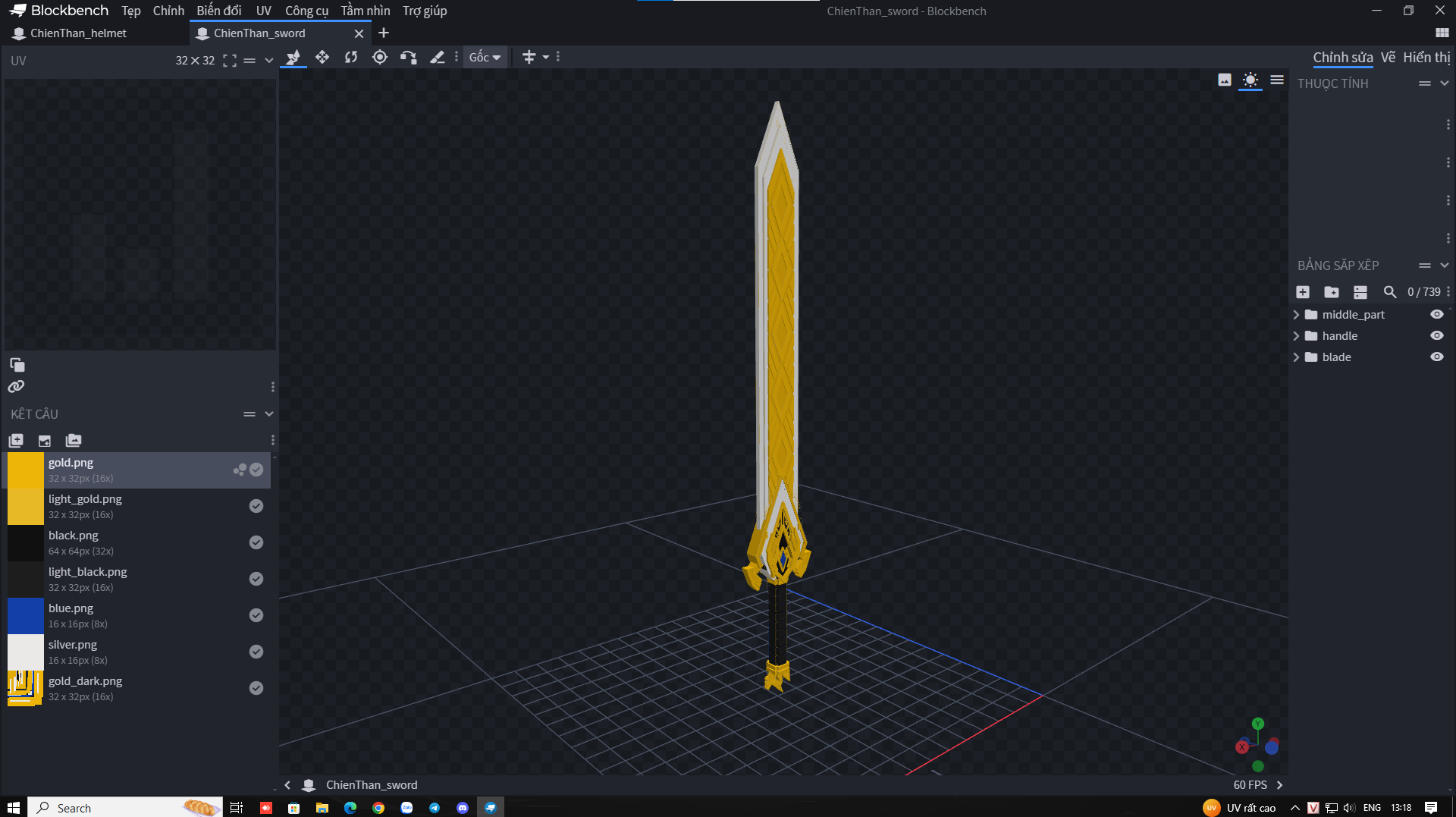Toggle viewport shading sun icon
Viewport: 1456px width, 817px height.
(1250, 80)
